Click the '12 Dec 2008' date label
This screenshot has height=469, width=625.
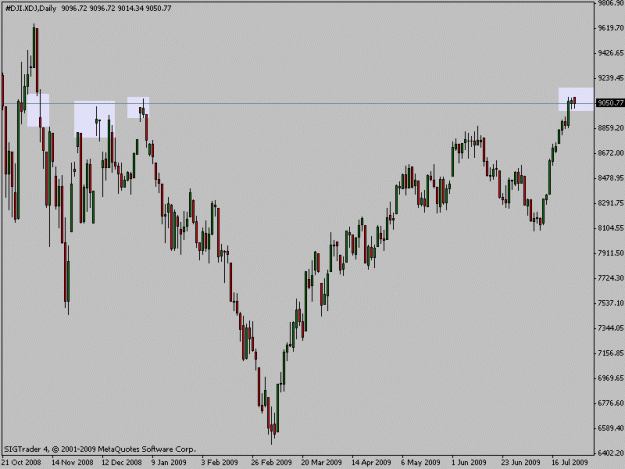[x=122, y=463]
